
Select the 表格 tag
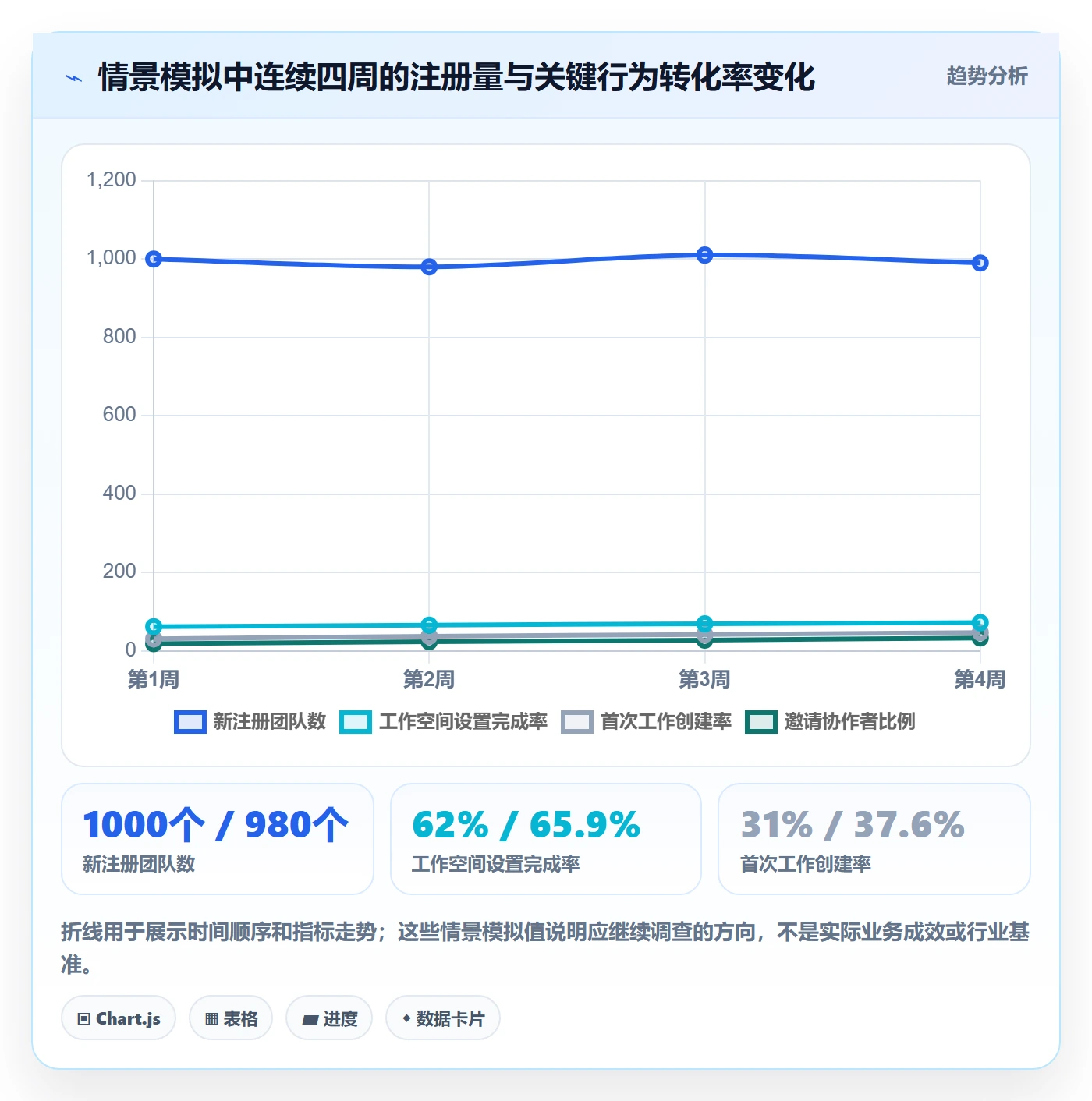click(x=231, y=1018)
